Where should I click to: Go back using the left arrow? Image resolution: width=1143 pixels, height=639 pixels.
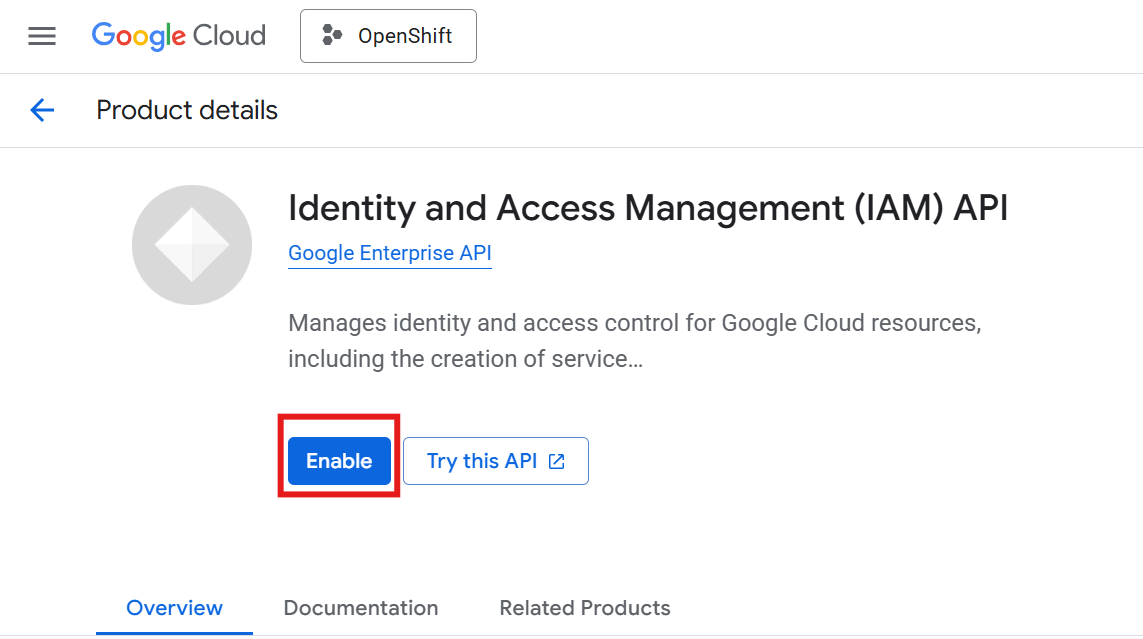point(42,110)
